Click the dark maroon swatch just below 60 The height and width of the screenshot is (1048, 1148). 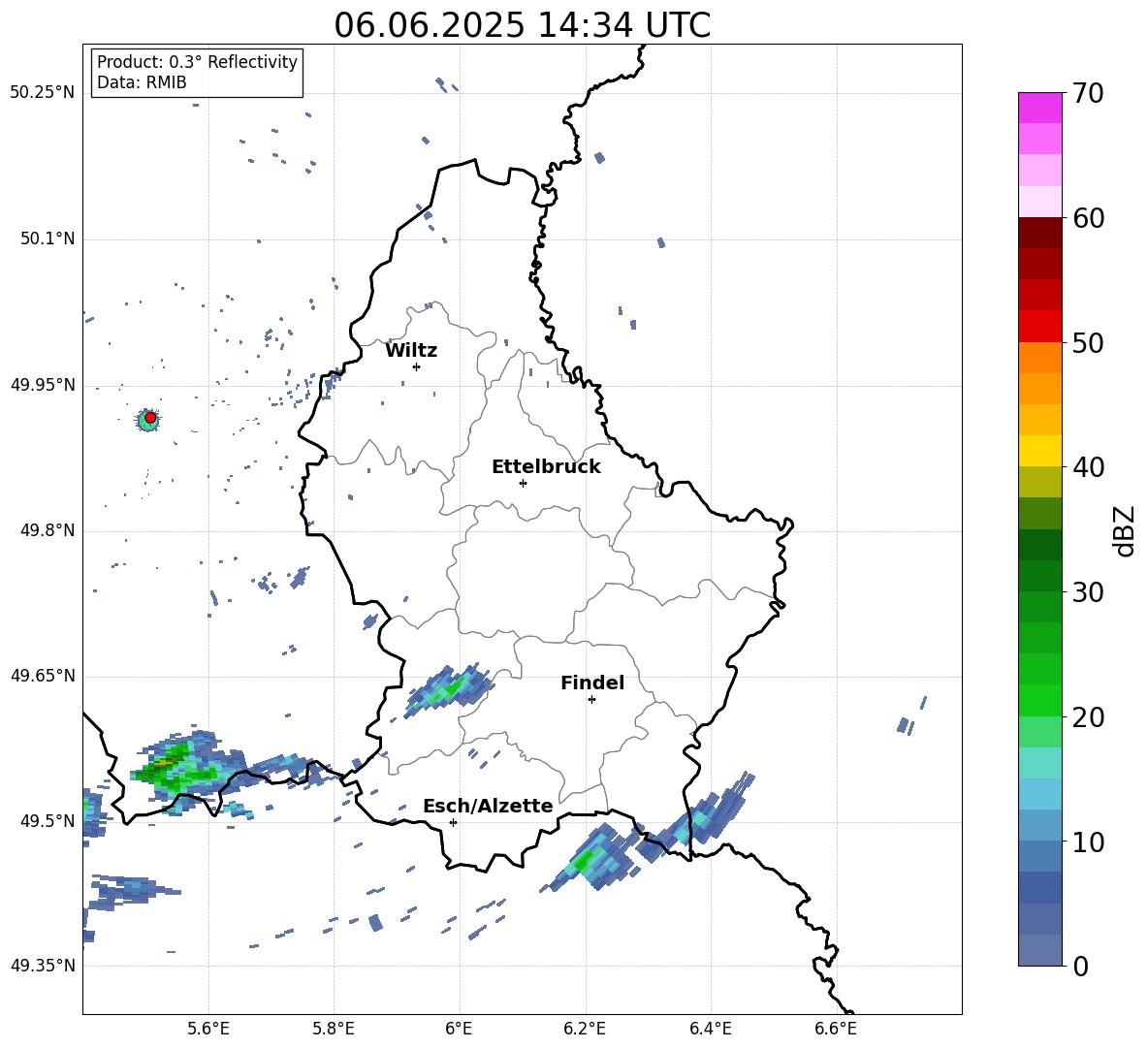click(x=1039, y=233)
